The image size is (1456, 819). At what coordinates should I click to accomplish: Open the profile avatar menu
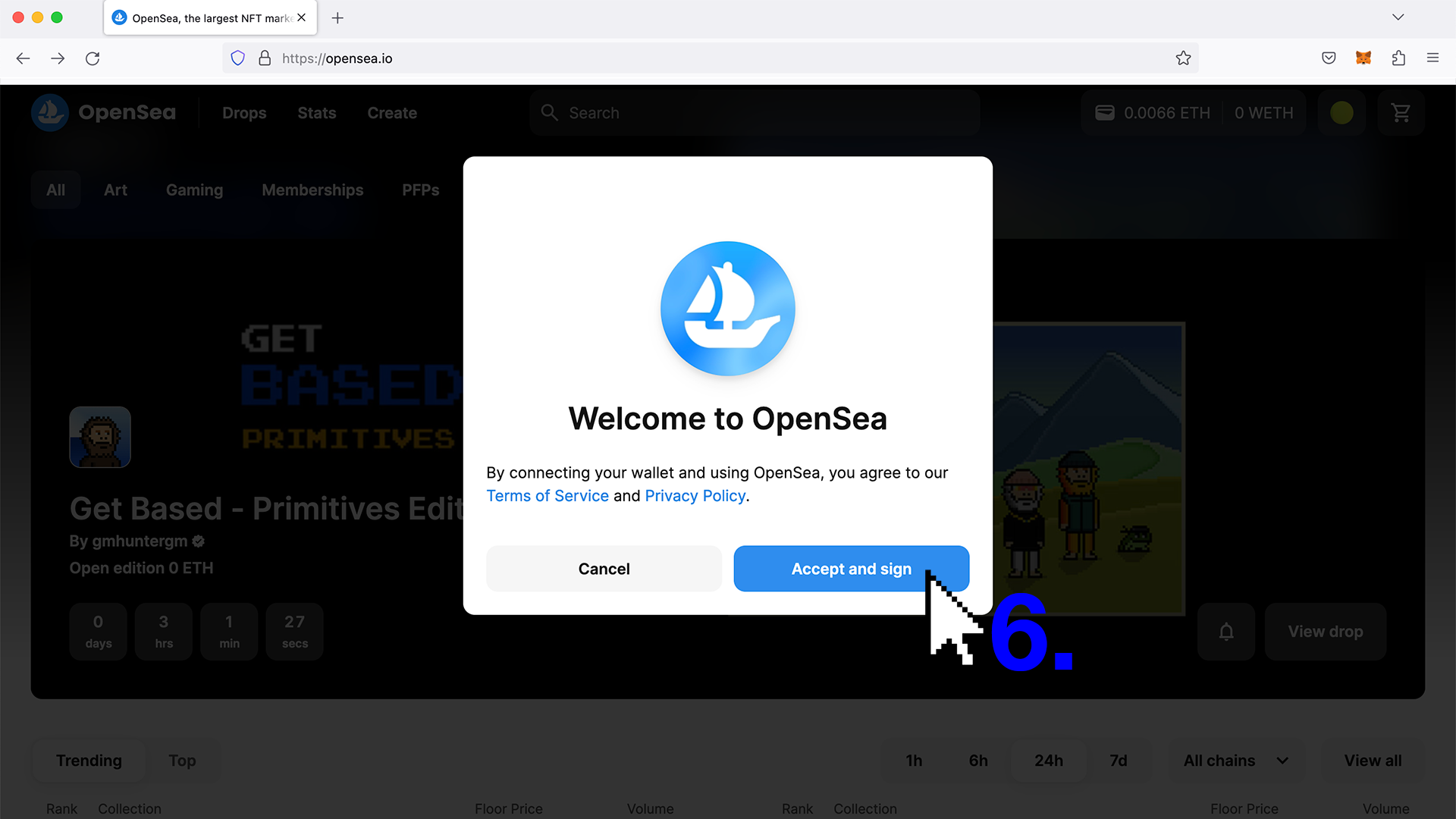click(x=1341, y=113)
